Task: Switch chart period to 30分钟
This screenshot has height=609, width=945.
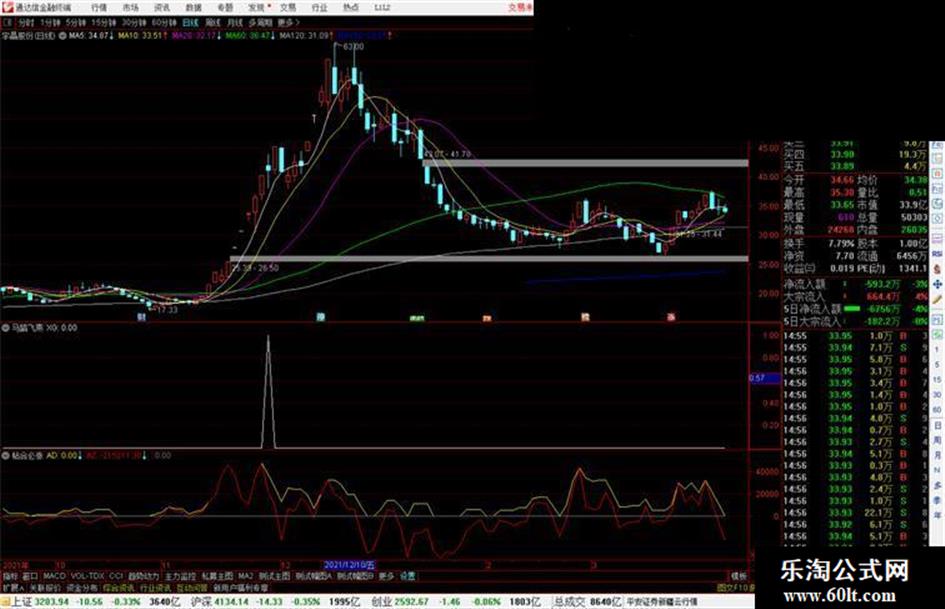Action: [134, 22]
